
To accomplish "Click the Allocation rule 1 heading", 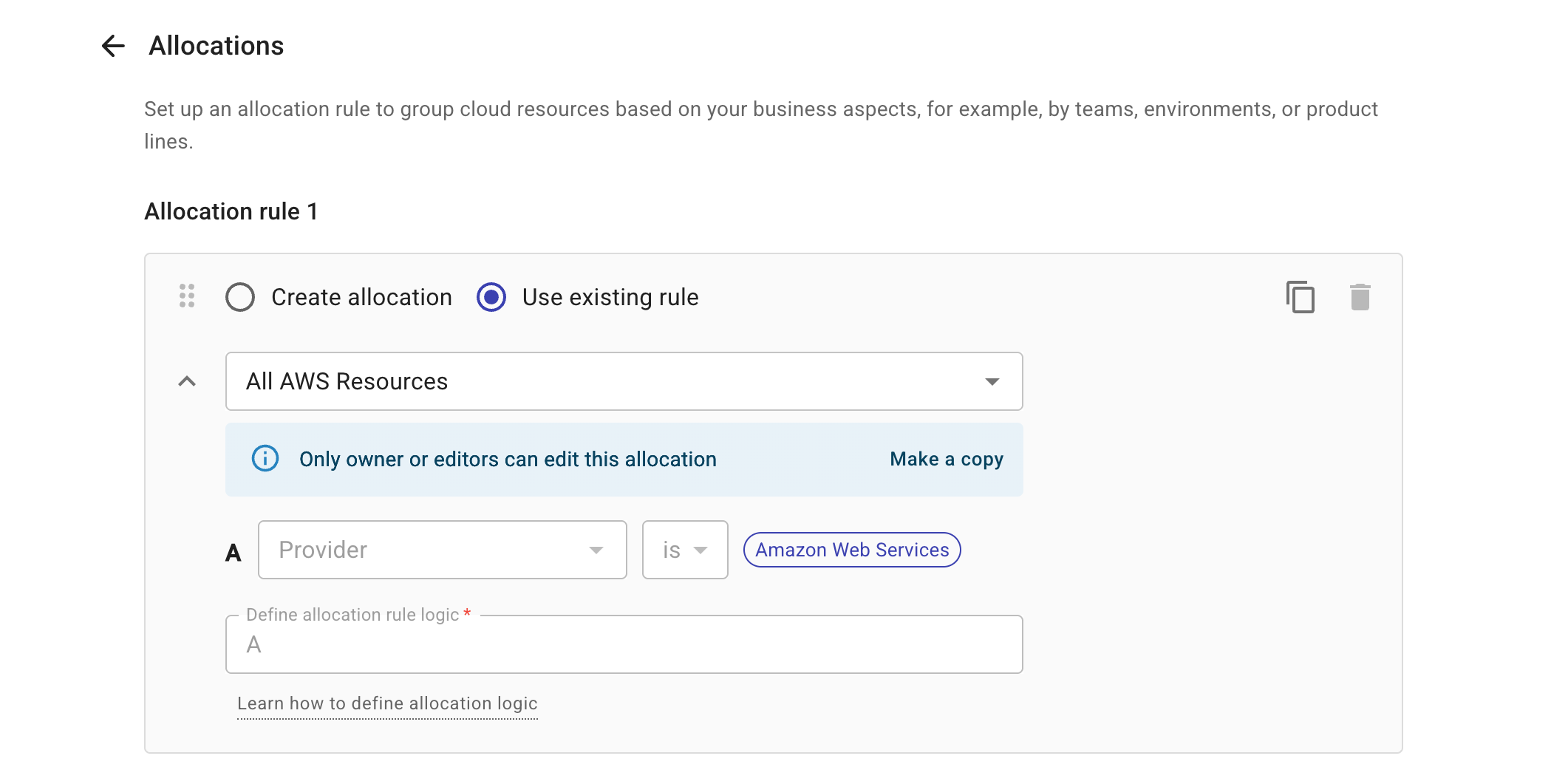I will [x=231, y=211].
